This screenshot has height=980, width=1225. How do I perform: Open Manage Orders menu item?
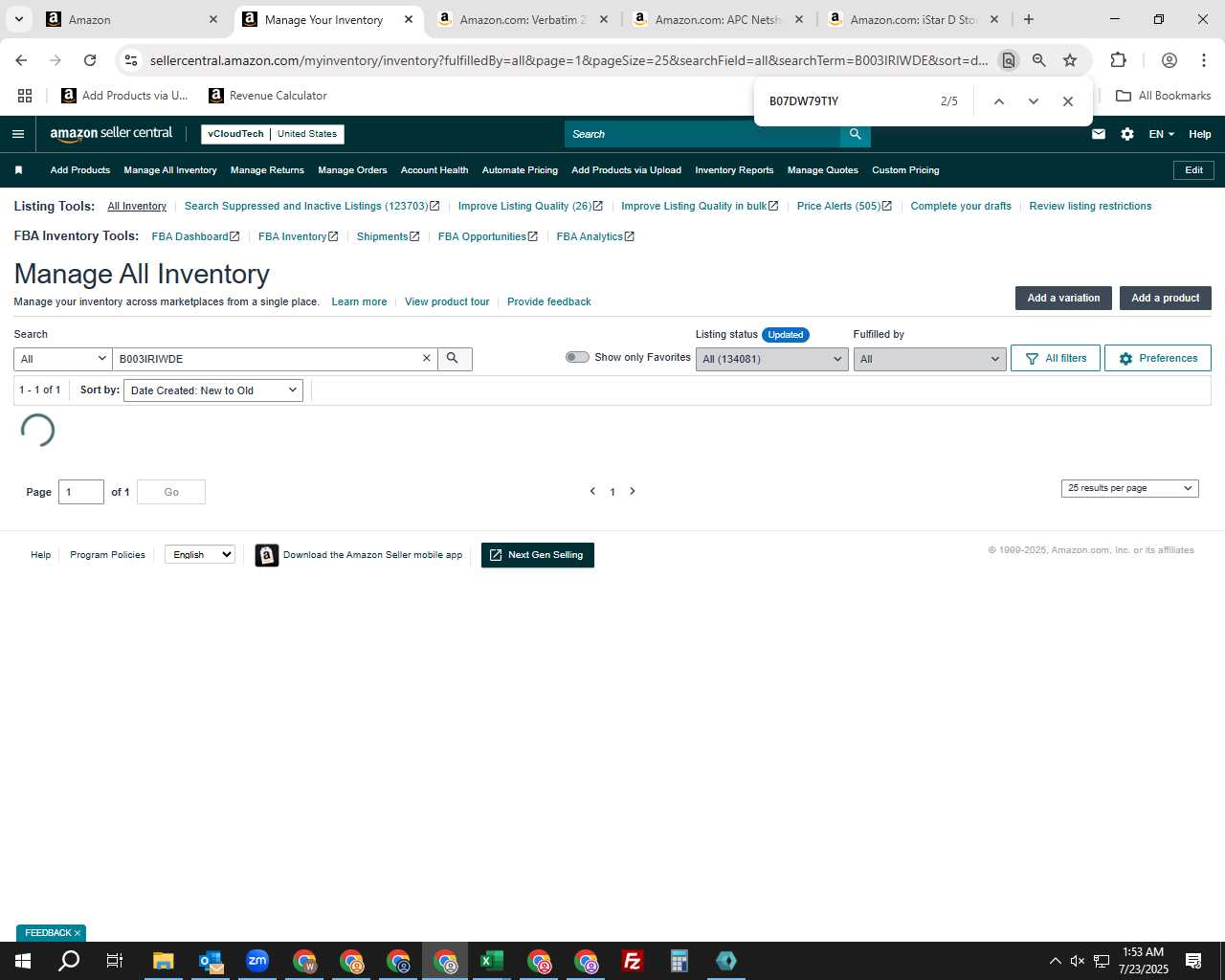tap(352, 170)
